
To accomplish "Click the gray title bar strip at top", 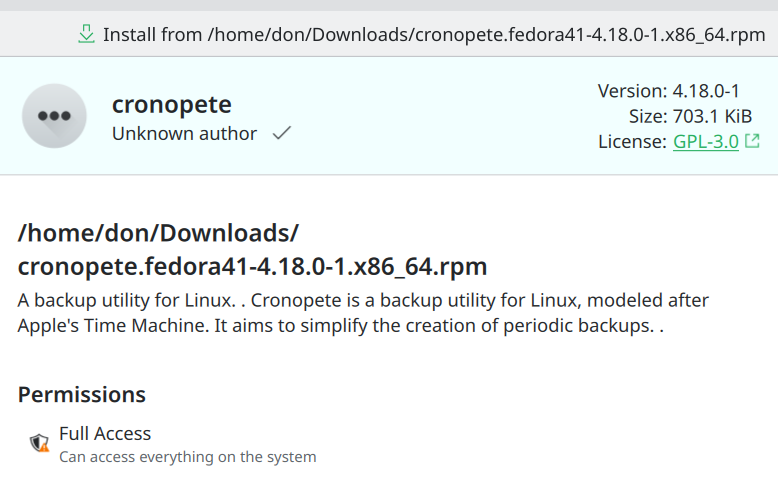I will [x=389, y=5].
